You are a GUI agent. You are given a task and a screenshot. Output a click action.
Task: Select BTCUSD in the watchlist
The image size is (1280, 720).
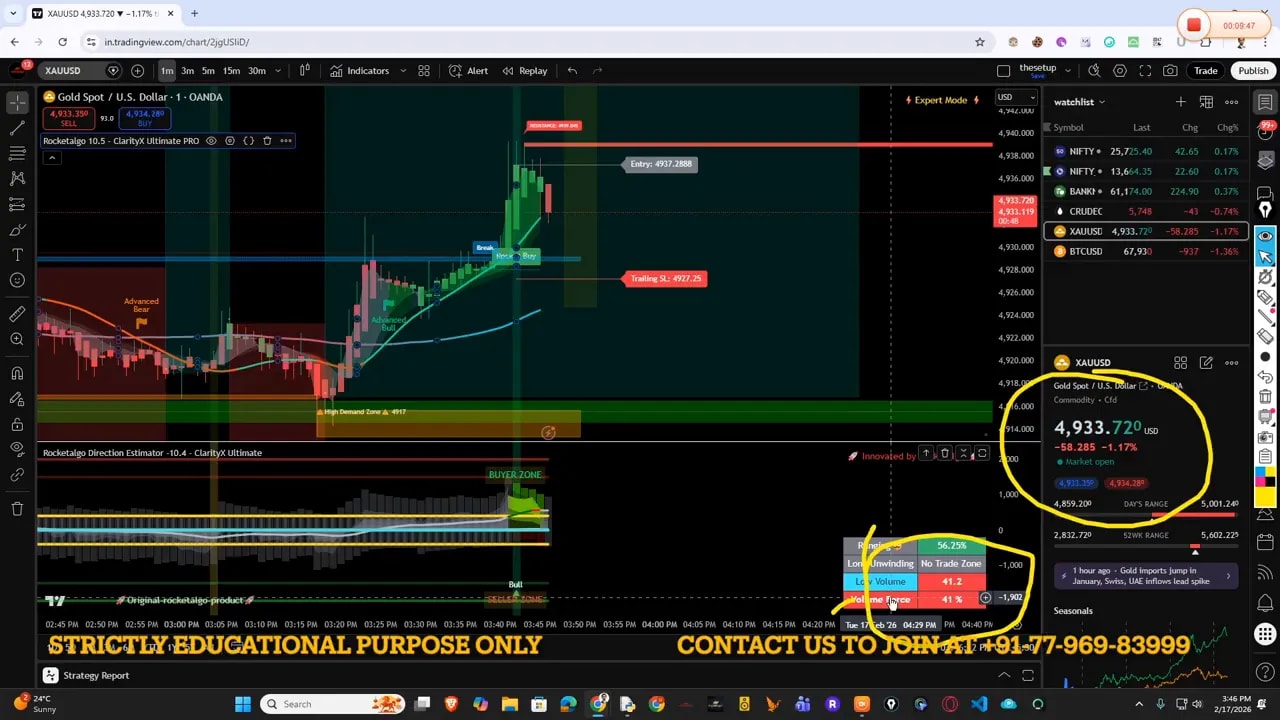[x=1085, y=252]
